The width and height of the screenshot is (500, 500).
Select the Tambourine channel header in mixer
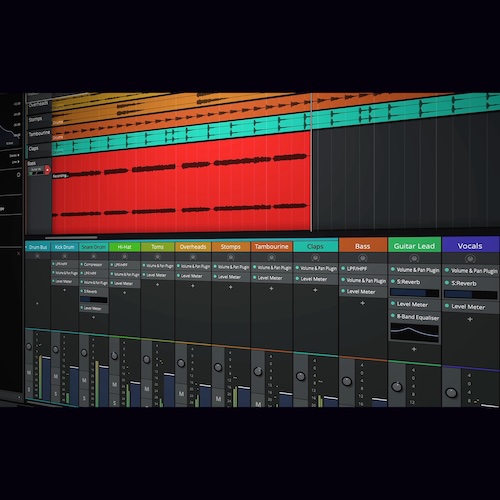(x=271, y=246)
